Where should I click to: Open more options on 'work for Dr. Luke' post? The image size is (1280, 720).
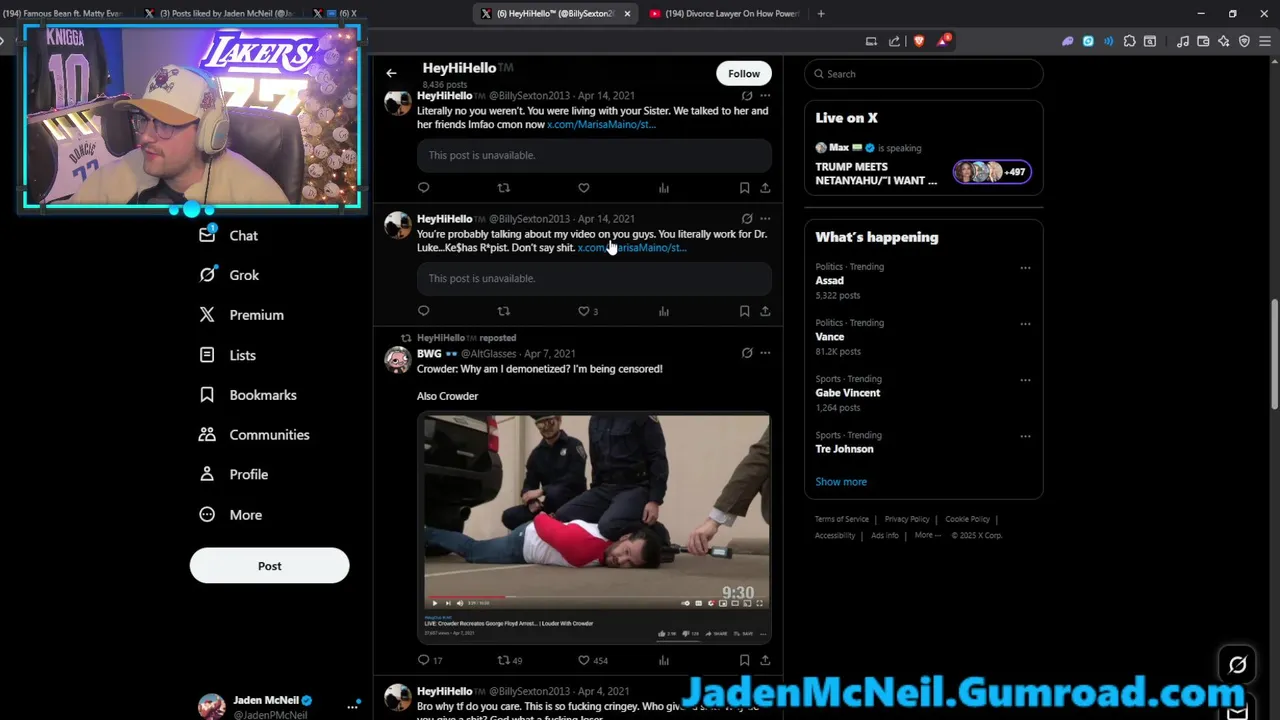(x=765, y=218)
